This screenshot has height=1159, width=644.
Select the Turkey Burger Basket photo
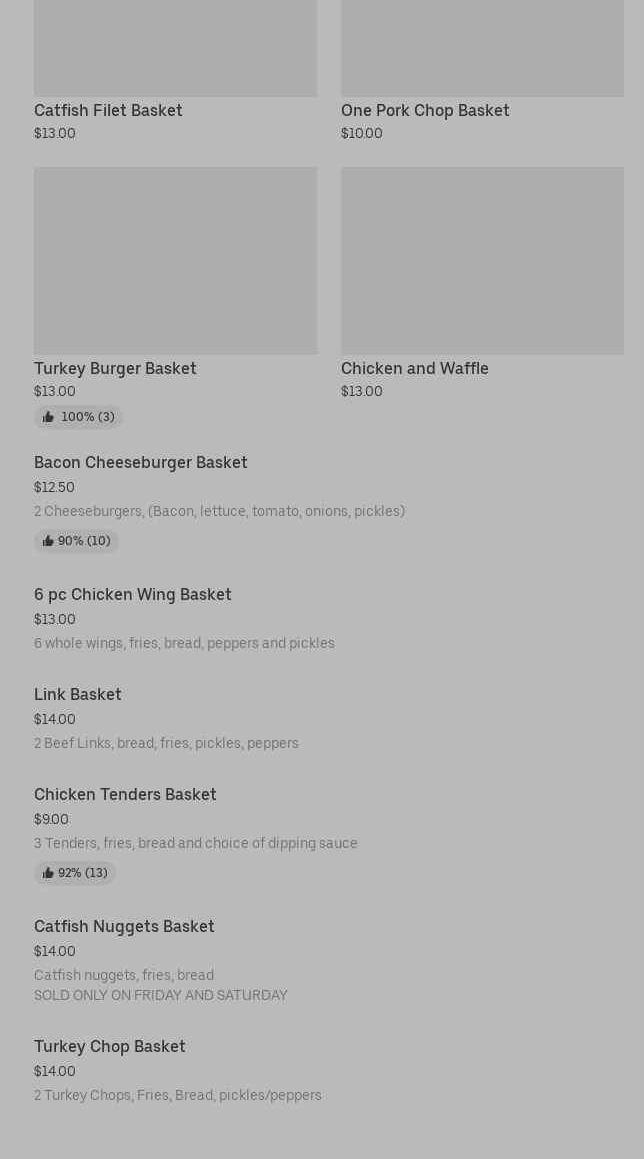pos(175,260)
